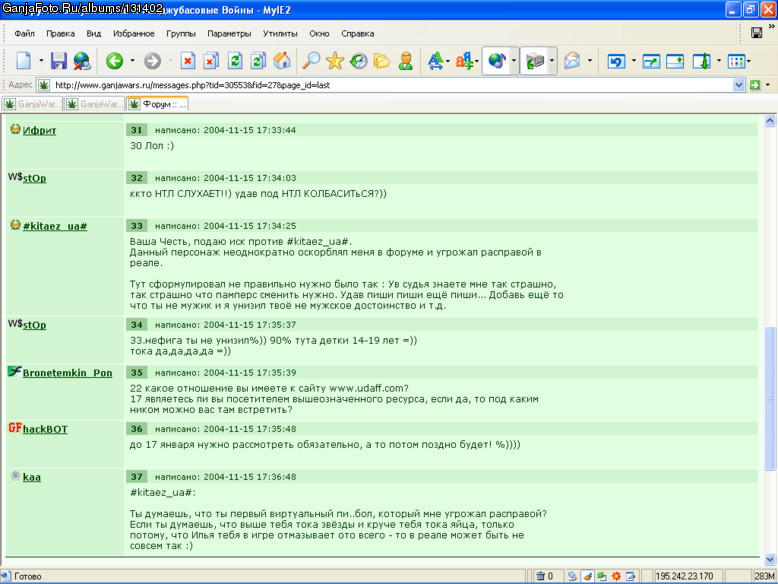Open dropdown arrow next to globe button
This screenshot has height=584, width=778.
[x=514, y=61]
